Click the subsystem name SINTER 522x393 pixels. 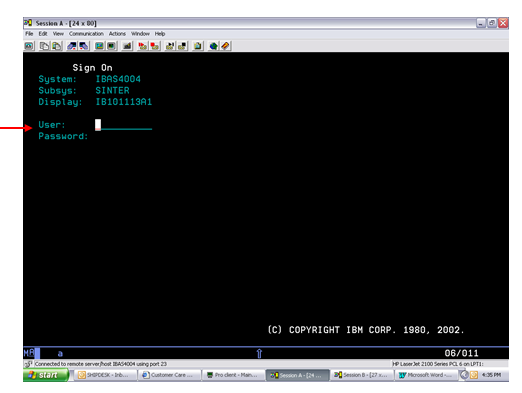(112, 90)
